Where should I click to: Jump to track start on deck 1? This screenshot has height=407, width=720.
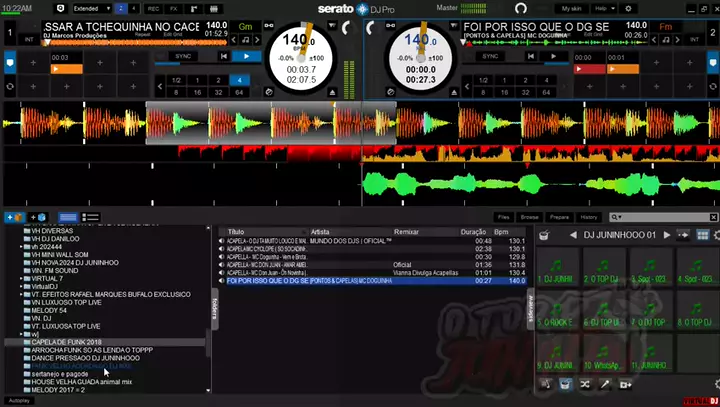pyautogui.click(x=224, y=57)
